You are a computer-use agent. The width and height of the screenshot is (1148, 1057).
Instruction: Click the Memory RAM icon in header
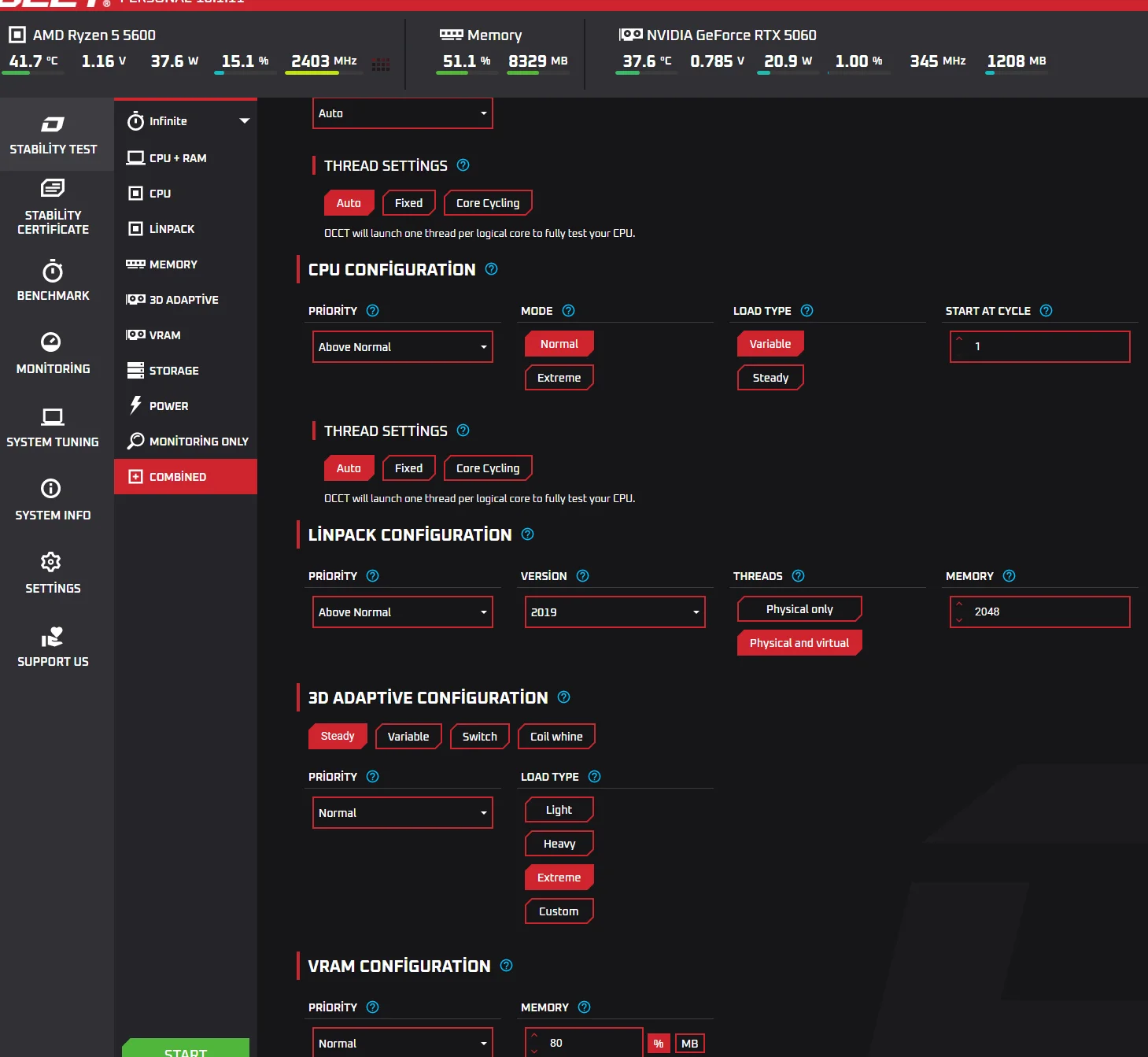click(452, 35)
